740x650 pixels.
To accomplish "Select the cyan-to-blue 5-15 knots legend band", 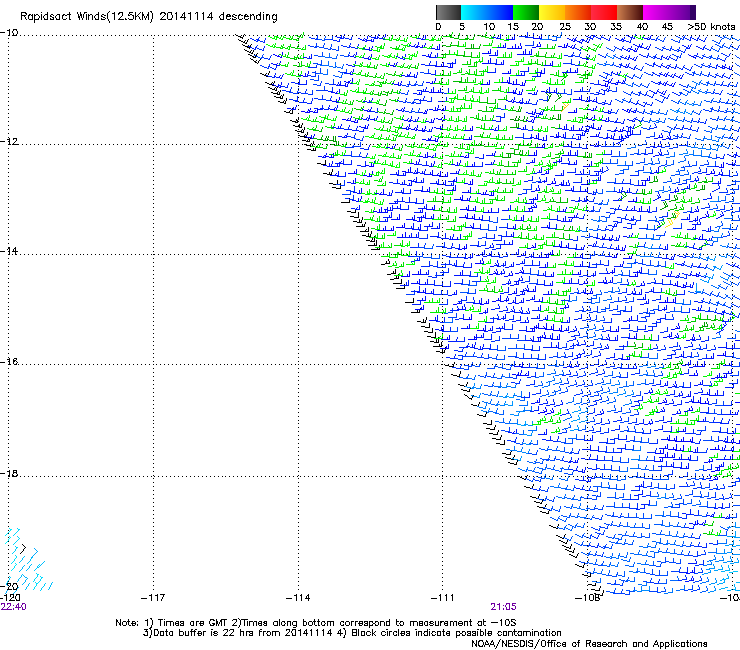I will click(x=487, y=12).
